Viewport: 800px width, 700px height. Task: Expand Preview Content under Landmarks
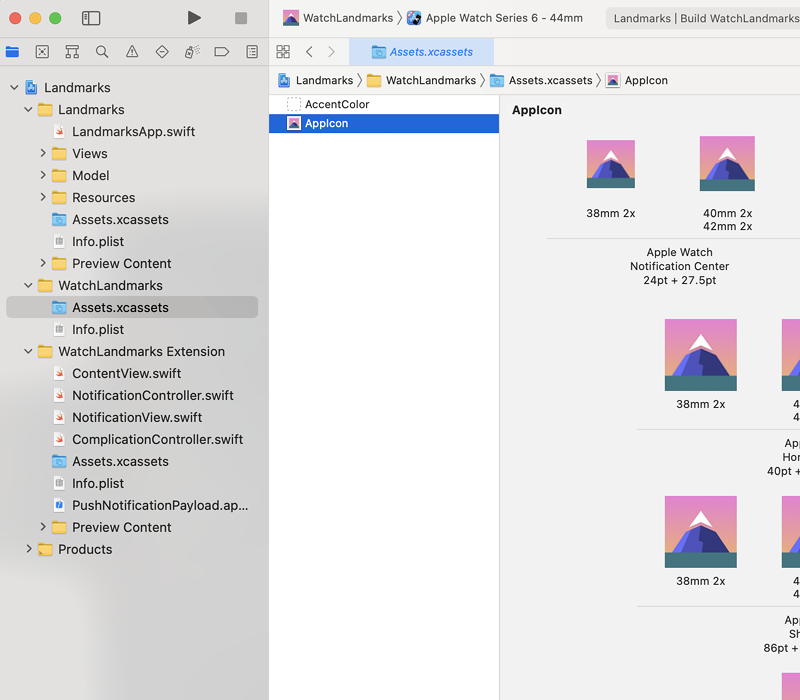[43, 263]
